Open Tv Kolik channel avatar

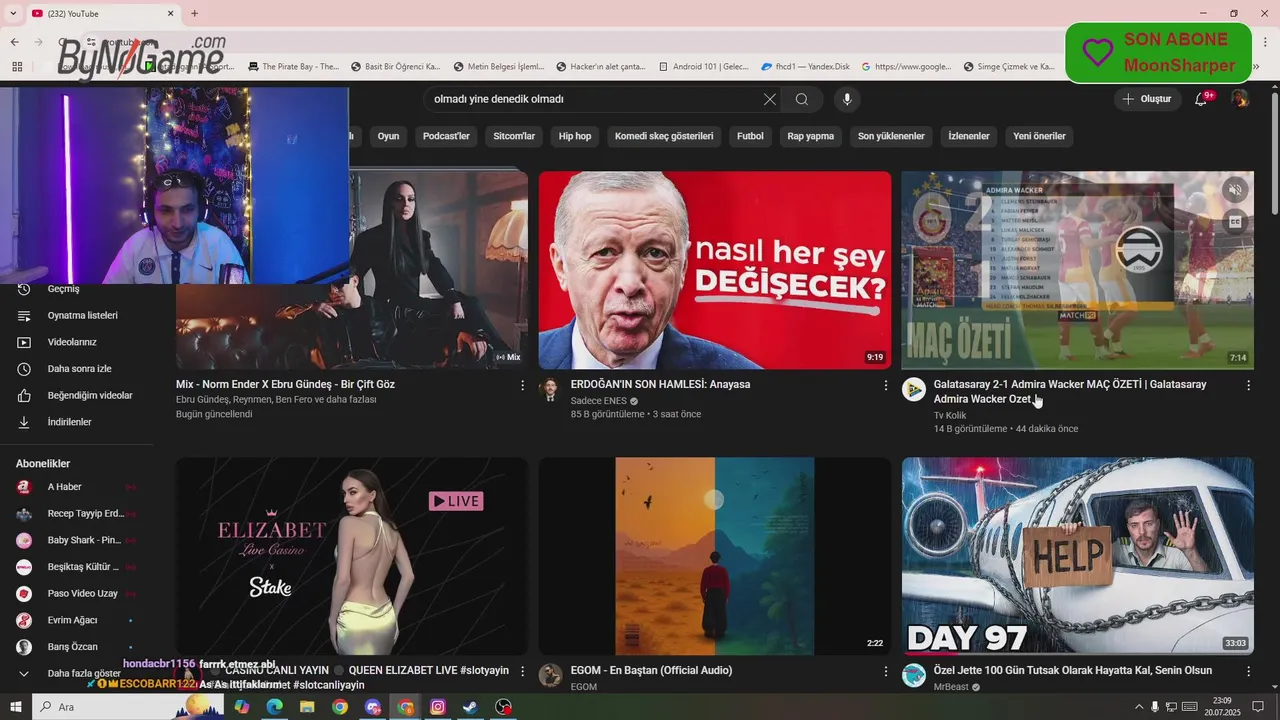913,389
